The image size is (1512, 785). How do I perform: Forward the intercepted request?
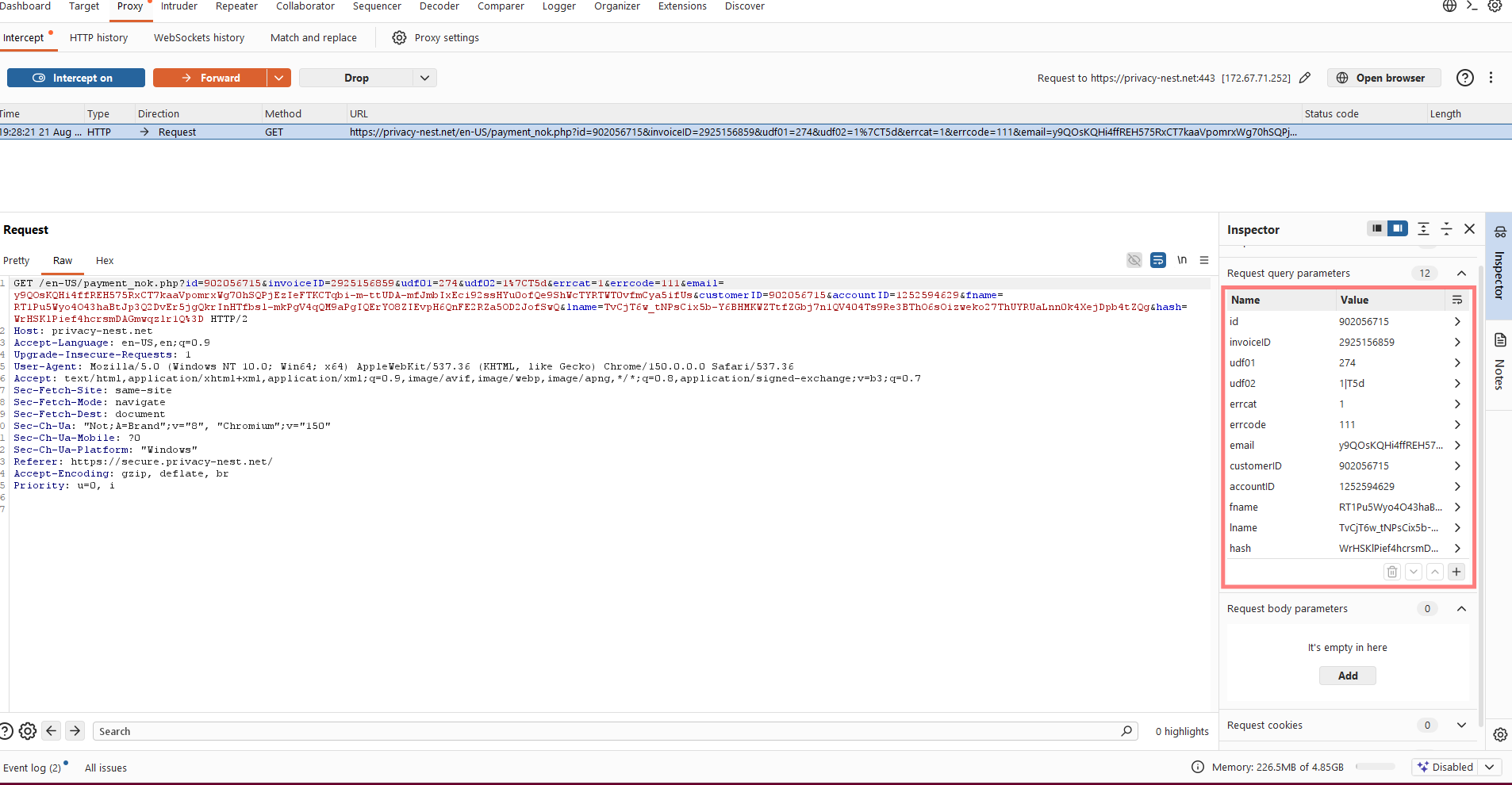click(210, 78)
